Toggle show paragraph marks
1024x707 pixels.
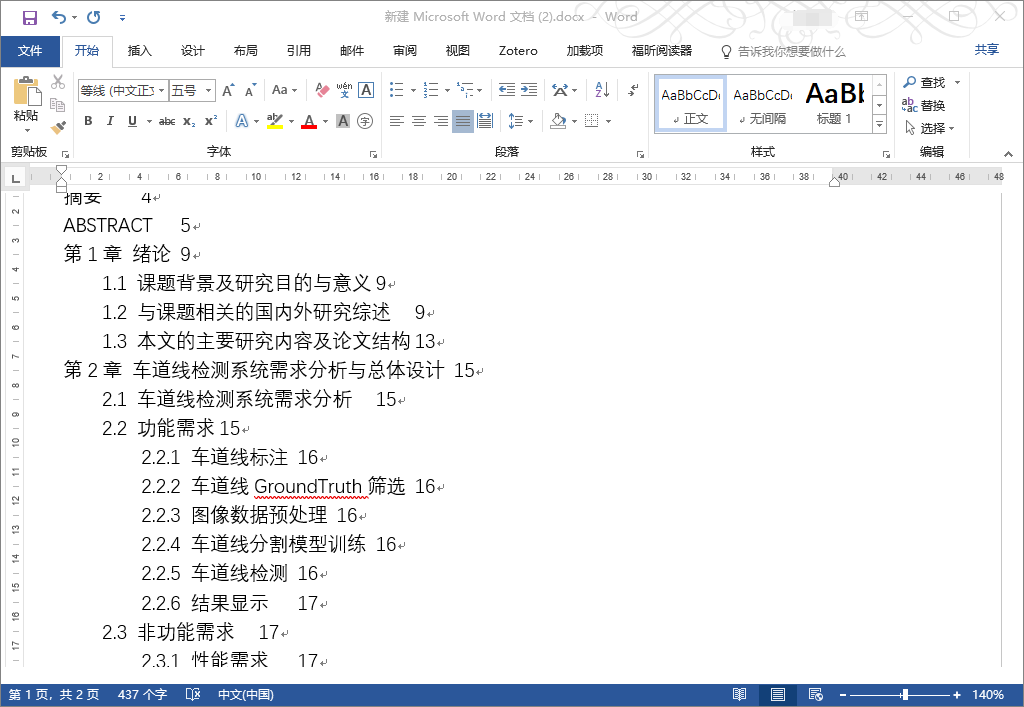click(x=633, y=90)
